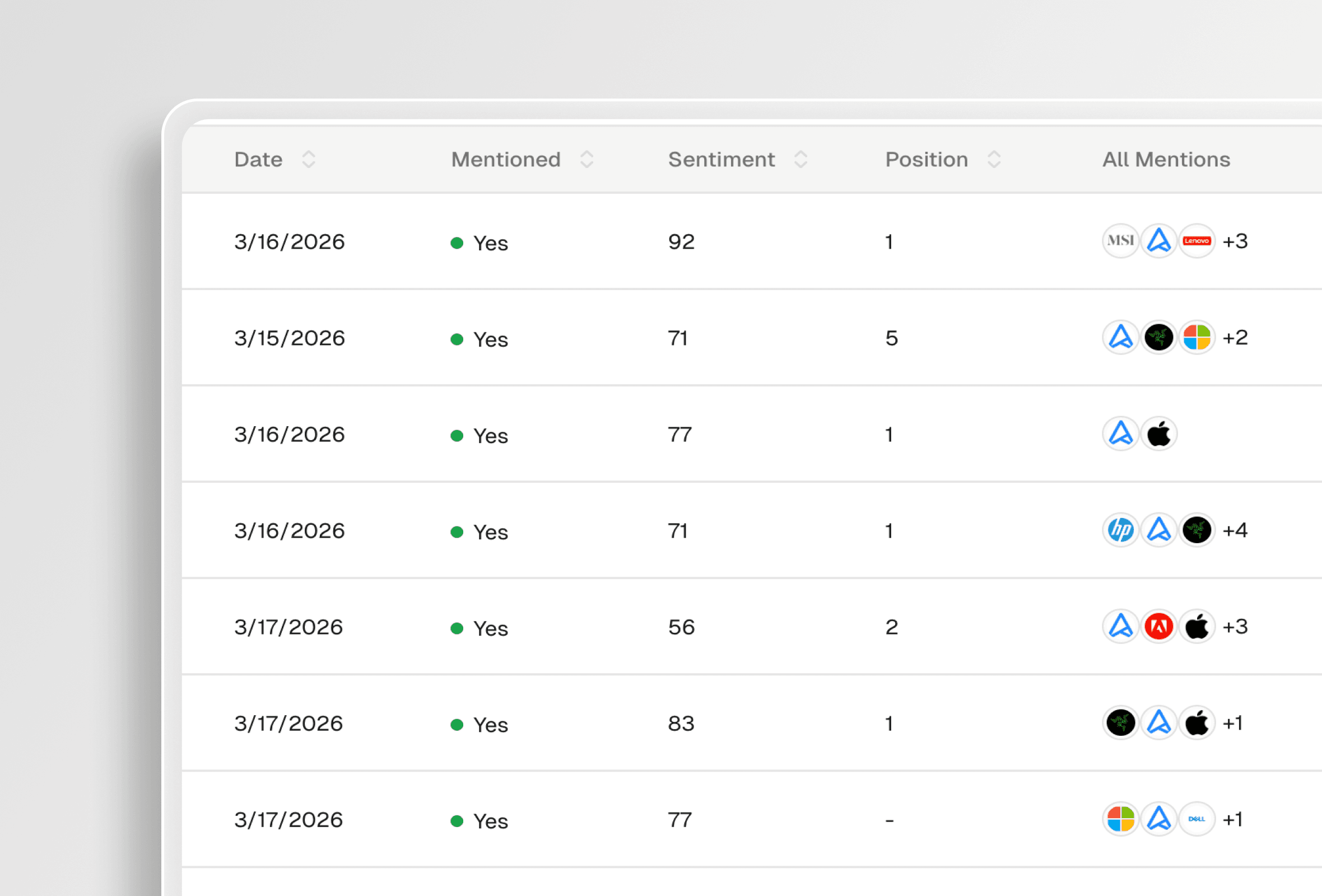1322x896 pixels.
Task: Click the Razer logo next to Microsoft on 3/15
Action: click(1158, 338)
